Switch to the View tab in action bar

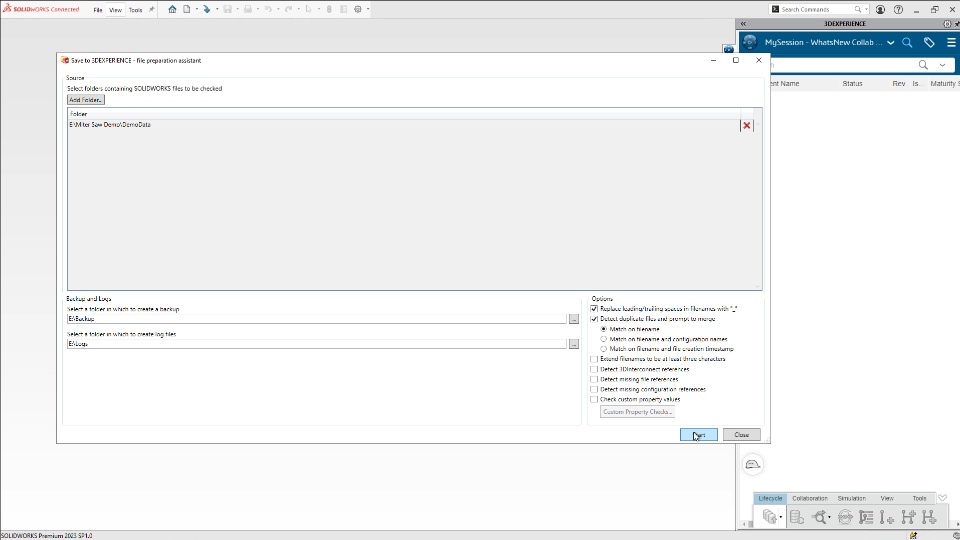[887, 498]
